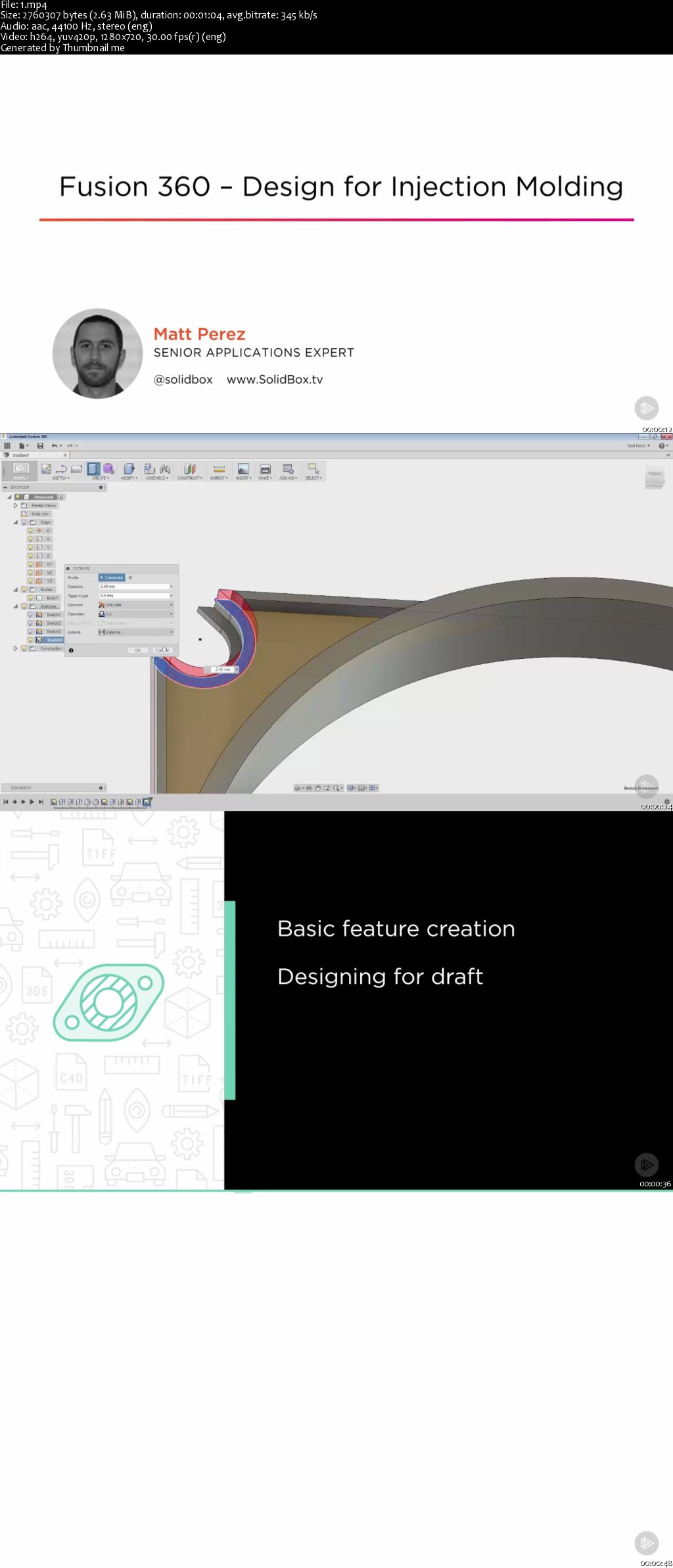Click the New Component icon in Assemble
Image resolution: width=673 pixels, height=1568 pixels.
pos(149,468)
